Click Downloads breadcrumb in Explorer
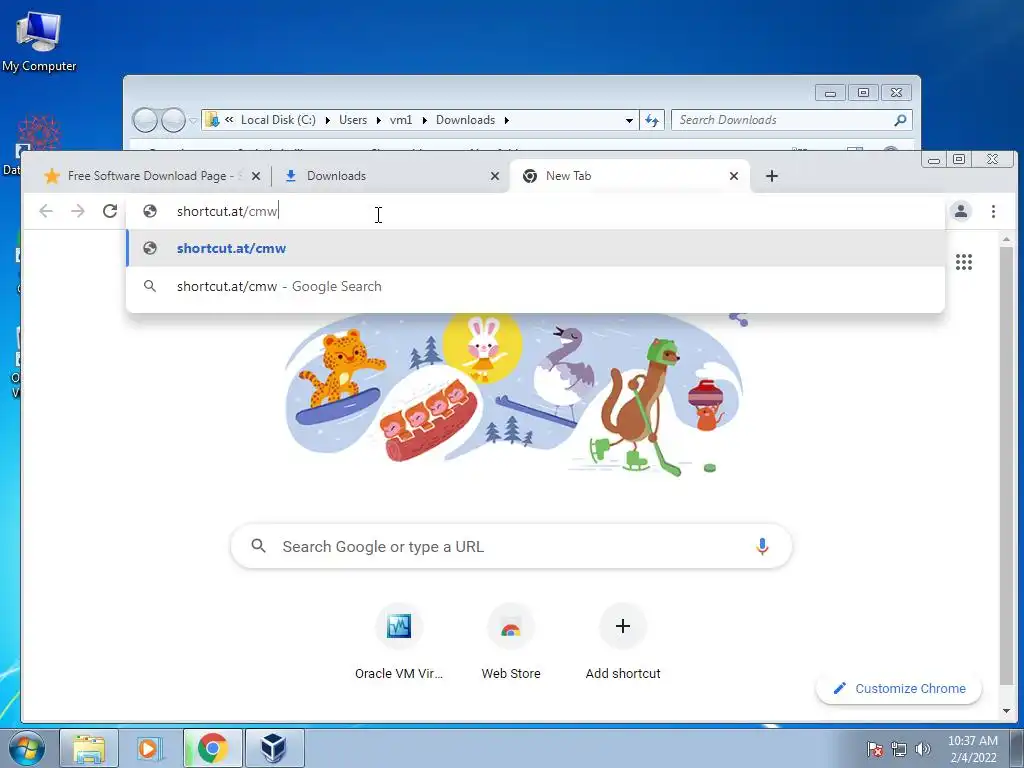 (x=466, y=120)
